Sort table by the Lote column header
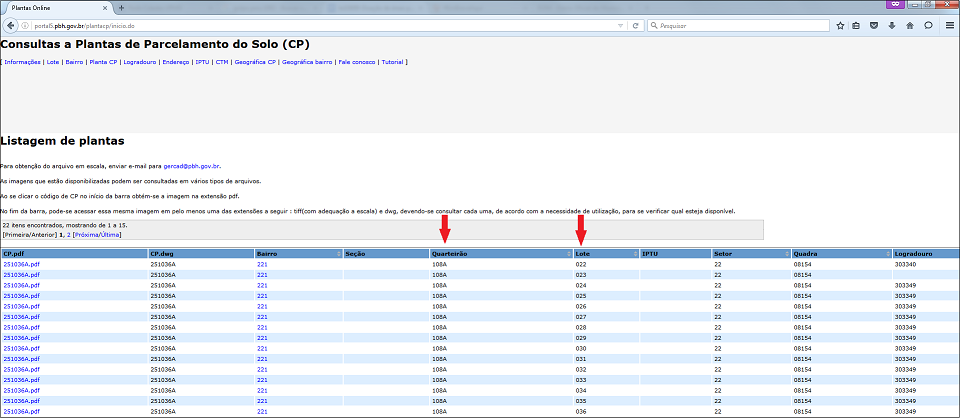 coord(582,254)
